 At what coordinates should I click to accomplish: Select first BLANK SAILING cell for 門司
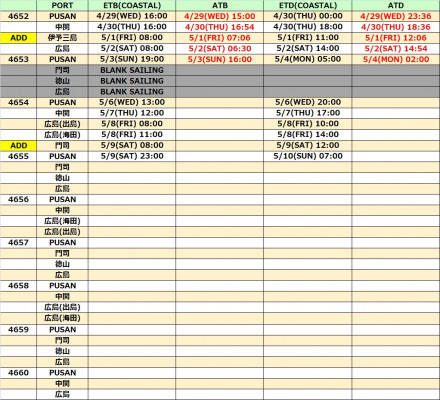click(132, 70)
